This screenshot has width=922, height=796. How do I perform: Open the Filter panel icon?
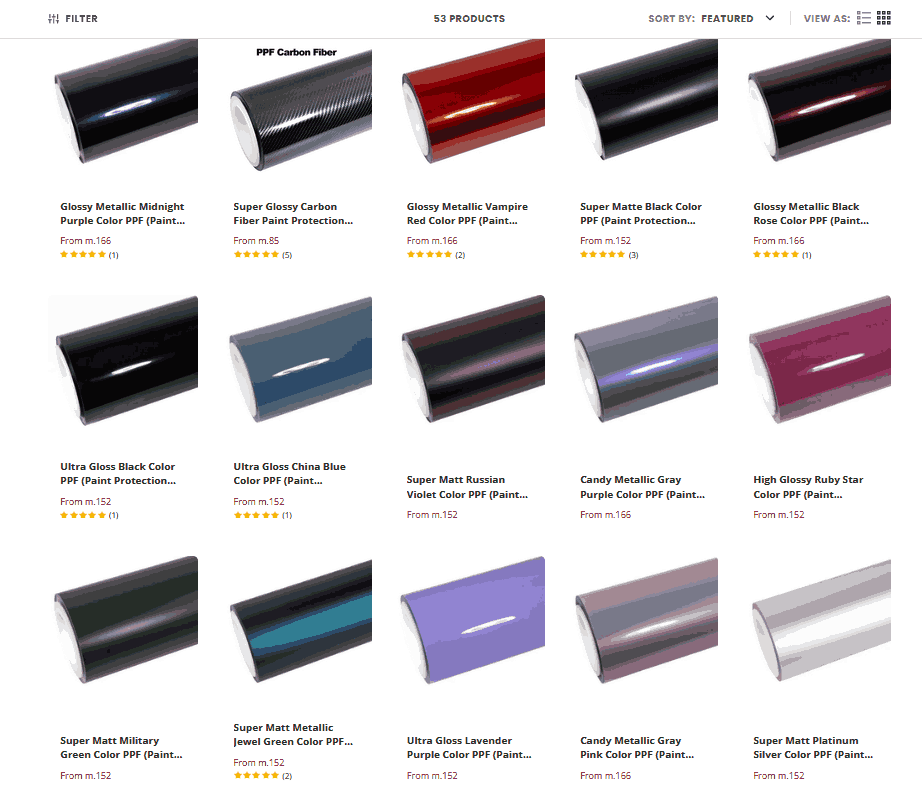pos(54,19)
